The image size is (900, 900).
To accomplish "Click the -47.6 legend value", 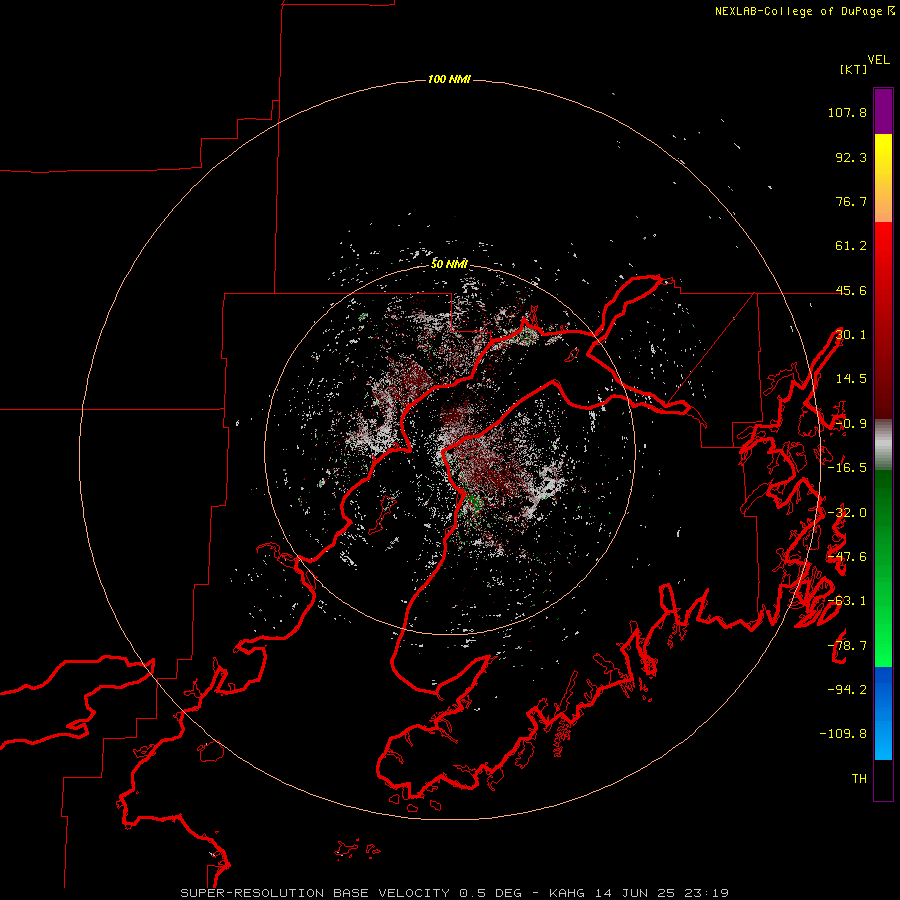I will (x=847, y=557).
